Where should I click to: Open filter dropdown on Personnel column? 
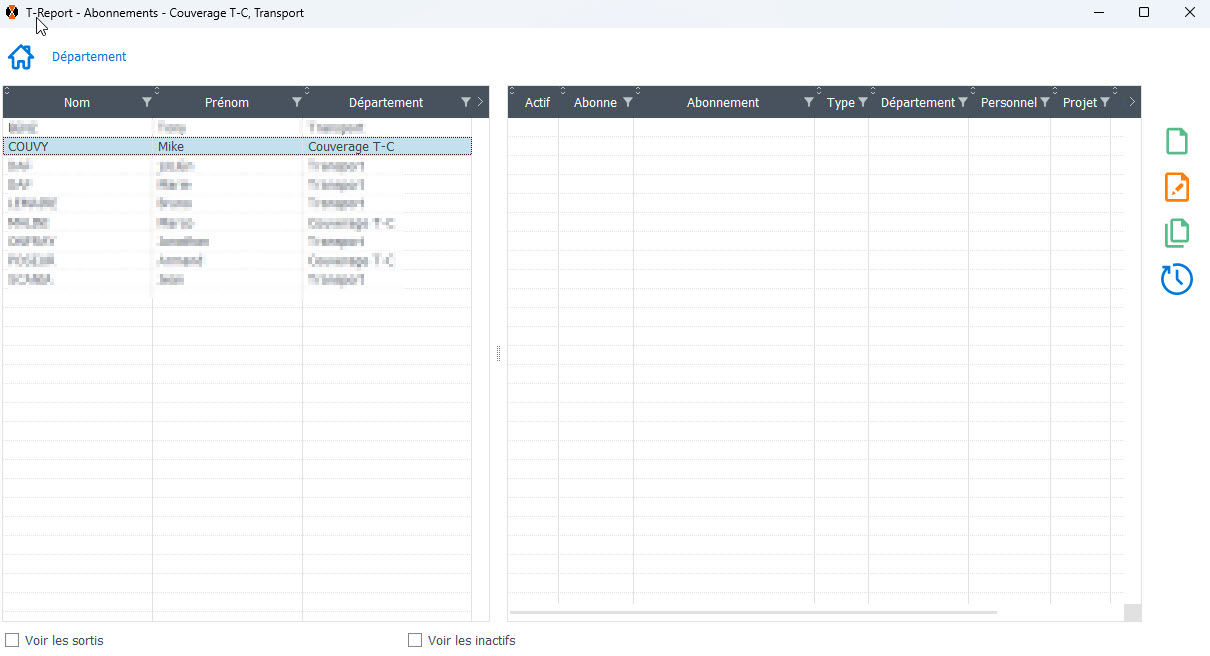pyautogui.click(x=1044, y=102)
